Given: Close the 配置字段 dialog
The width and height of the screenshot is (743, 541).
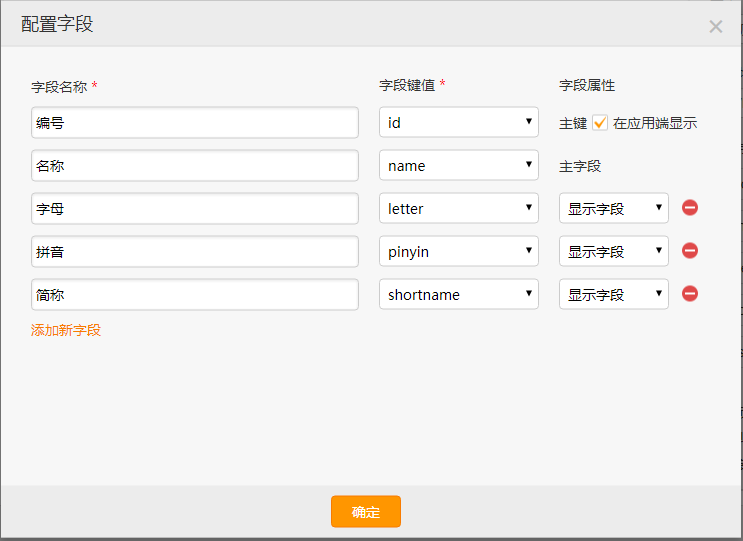Looking at the screenshot, I should (716, 27).
